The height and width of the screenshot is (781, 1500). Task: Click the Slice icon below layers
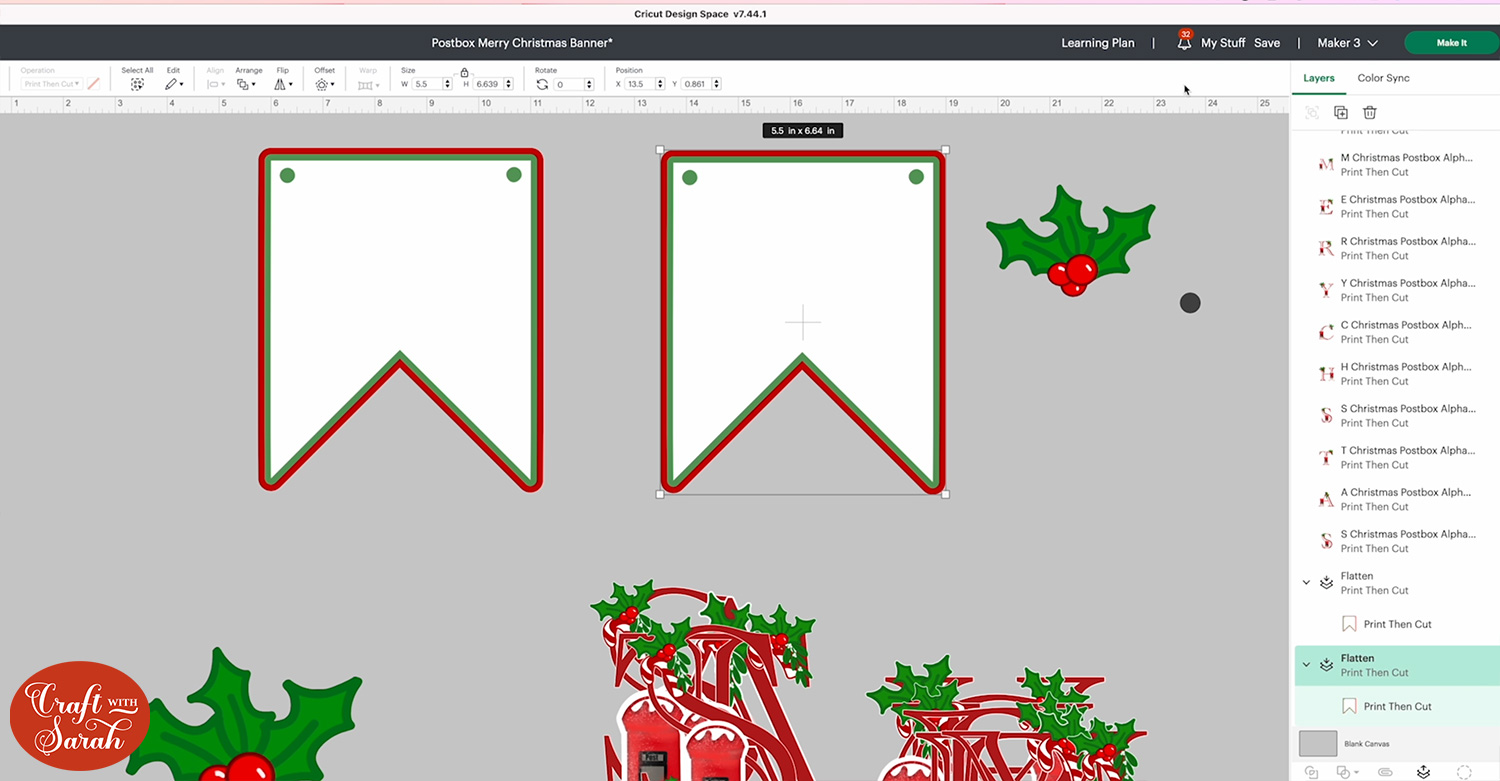[x=1312, y=772]
